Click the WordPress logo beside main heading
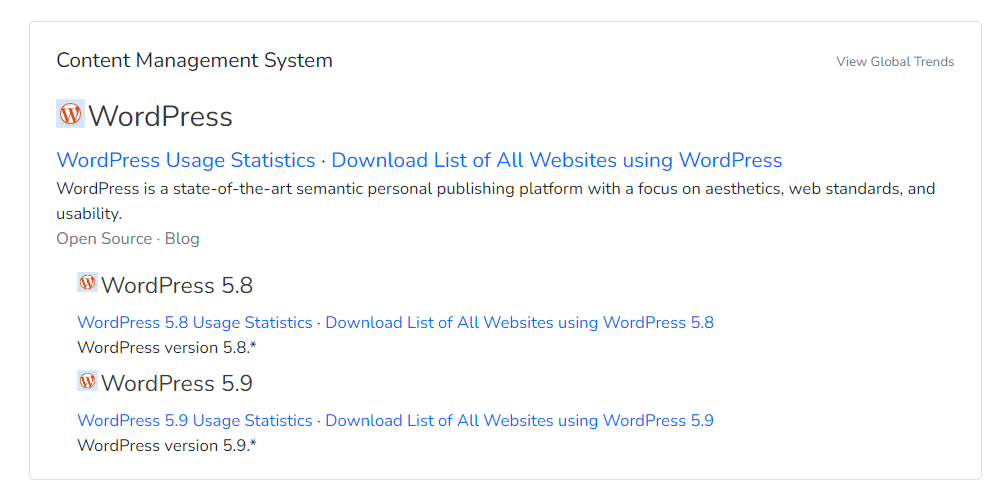Screen dimensions: 997x497 tap(70, 114)
